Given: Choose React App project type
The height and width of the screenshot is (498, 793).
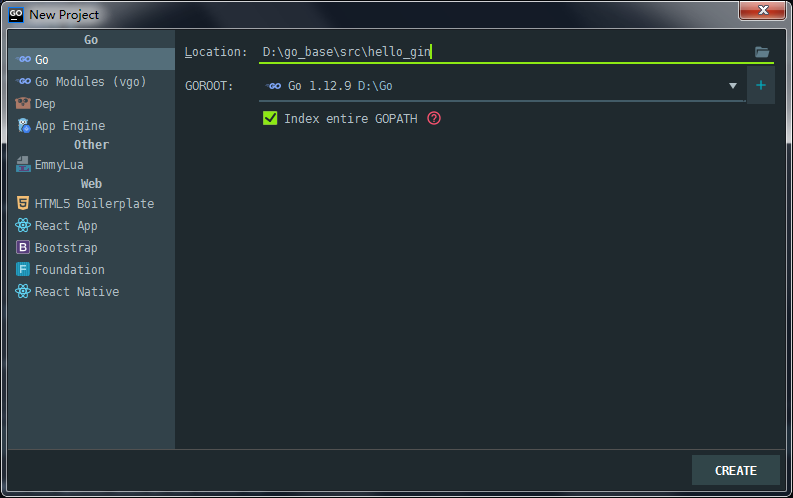Looking at the screenshot, I should coord(91,225).
